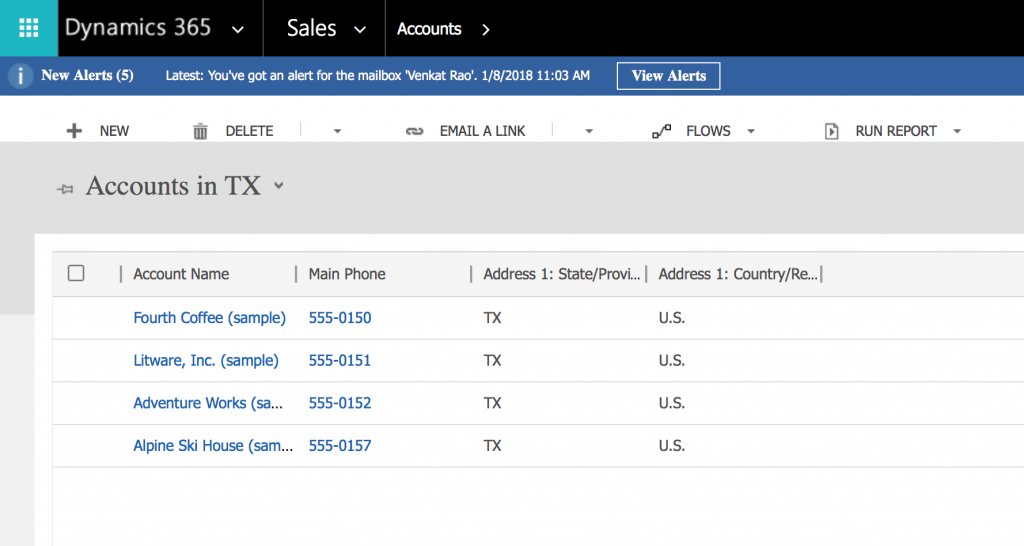Open the Sales area dropdown
The width and height of the screenshot is (1024, 546).
click(360, 30)
